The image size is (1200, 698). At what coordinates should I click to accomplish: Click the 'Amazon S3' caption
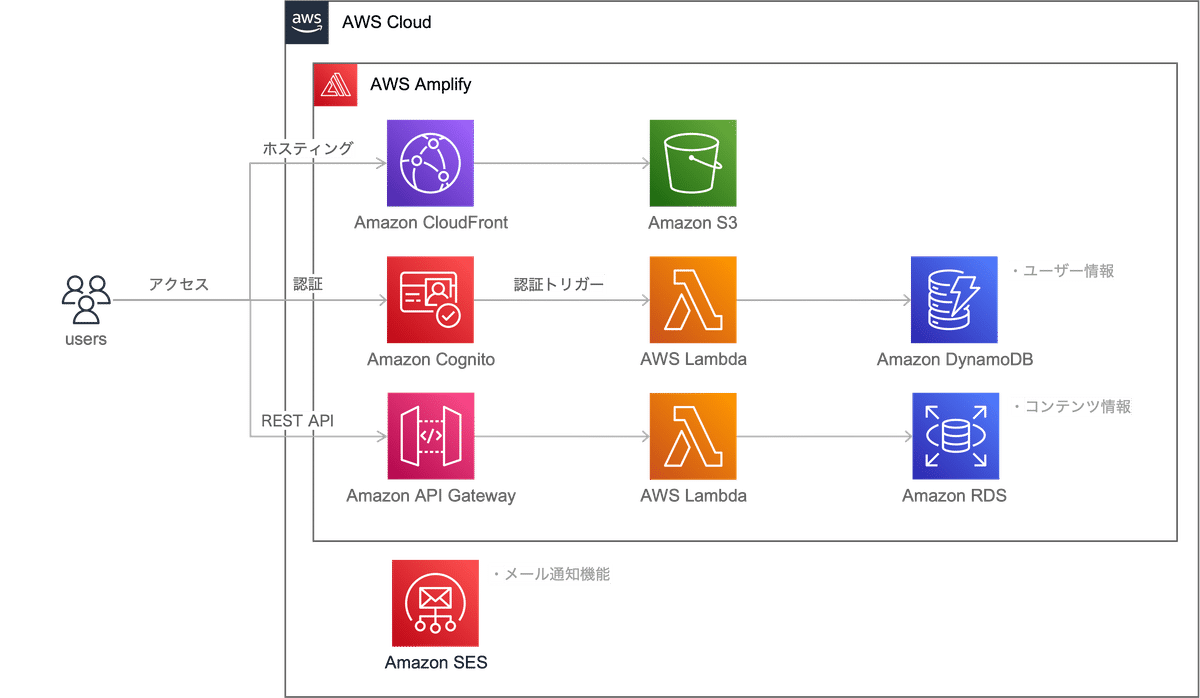point(693,222)
